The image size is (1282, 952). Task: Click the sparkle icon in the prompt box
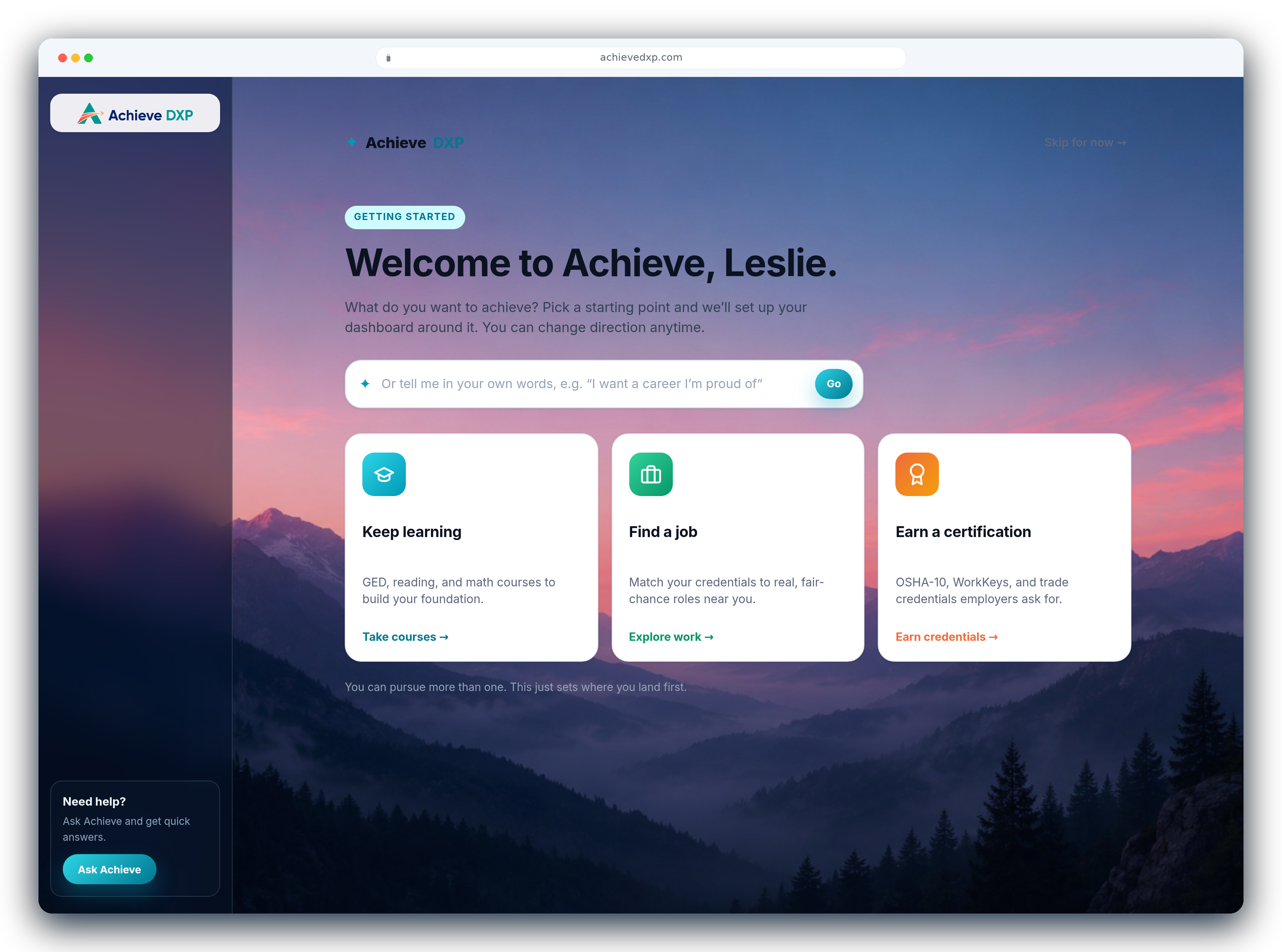[x=365, y=384]
